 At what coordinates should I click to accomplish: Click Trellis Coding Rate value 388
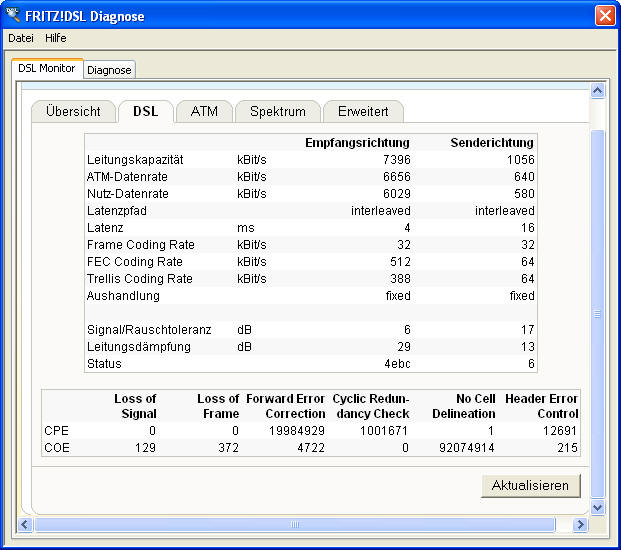[400, 279]
